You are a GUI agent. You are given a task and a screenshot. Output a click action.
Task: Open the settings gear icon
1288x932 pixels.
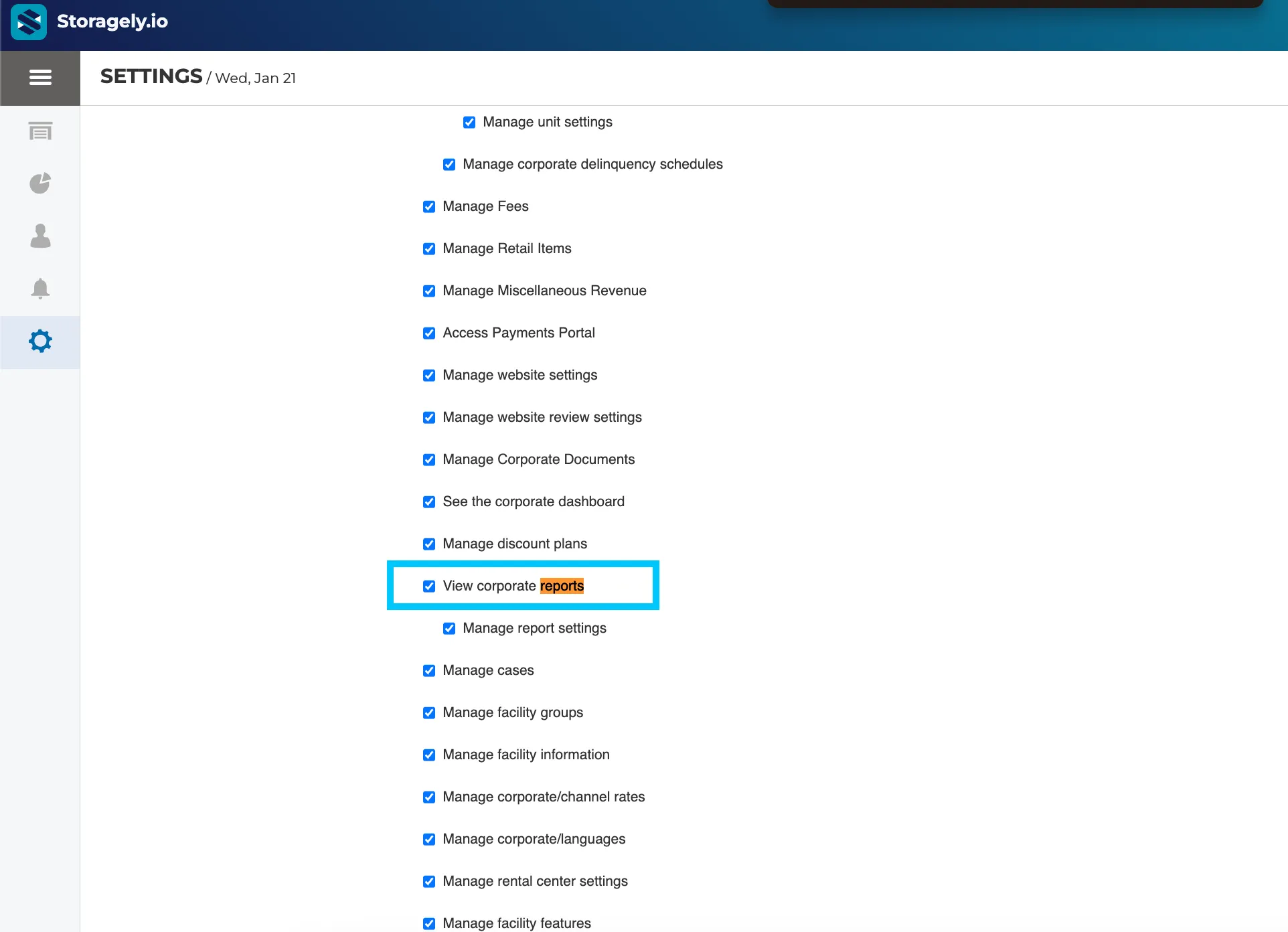click(40, 341)
